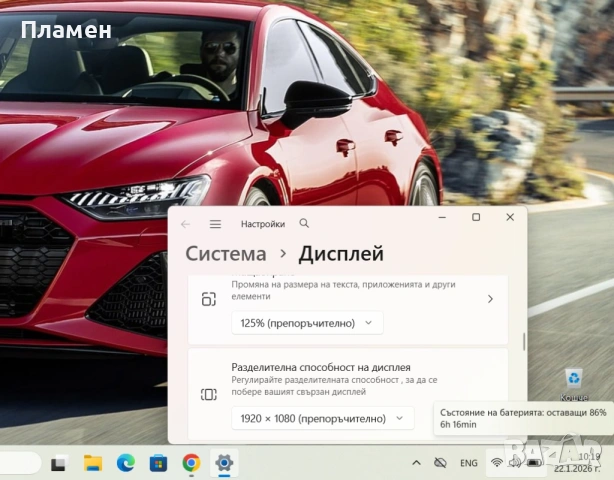Click the 'Система' breadcrumb link
This screenshot has height=480, width=614.
click(x=226, y=254)
